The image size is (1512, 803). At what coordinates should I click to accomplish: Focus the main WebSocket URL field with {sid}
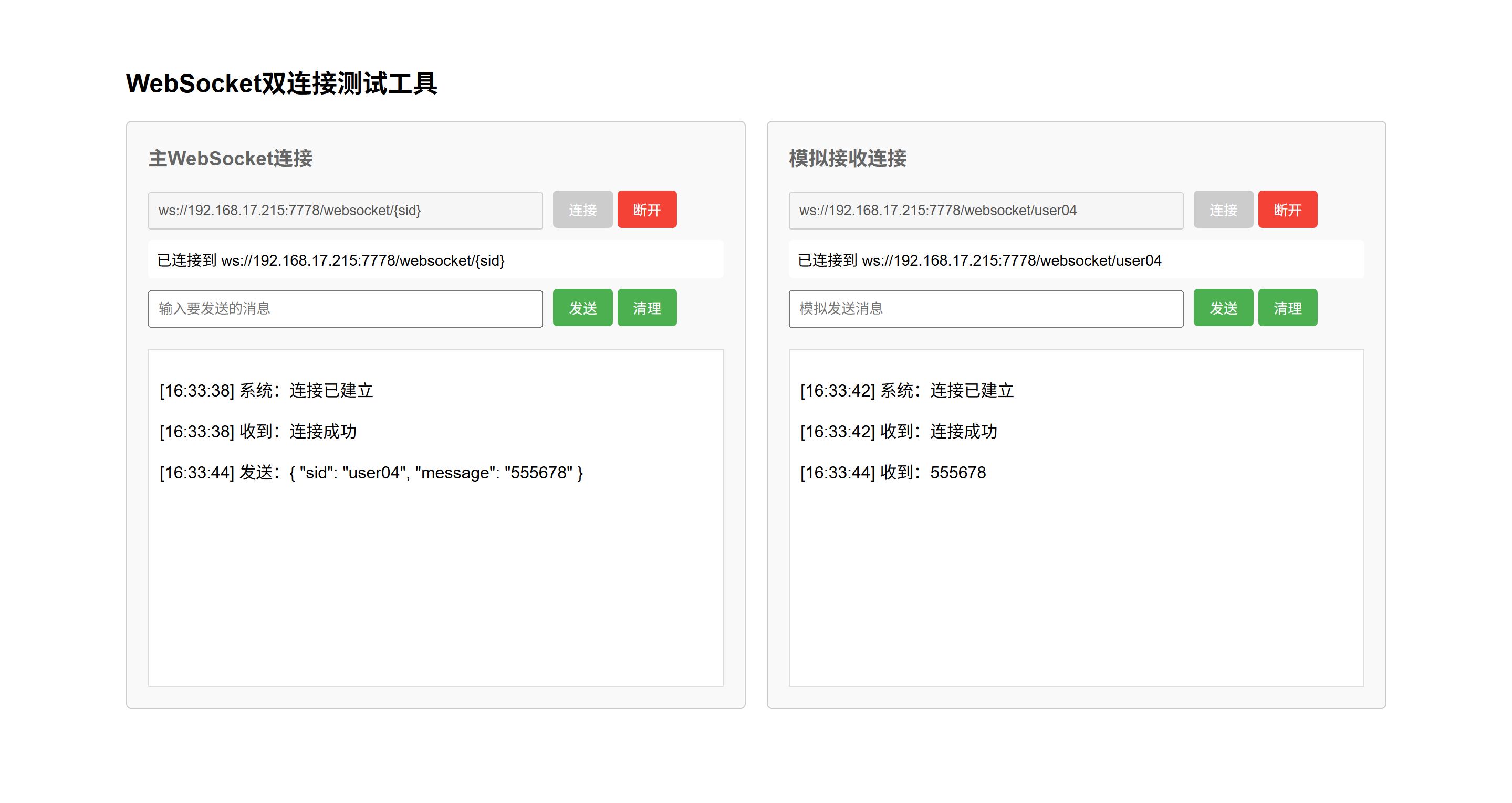click(345, 210)
